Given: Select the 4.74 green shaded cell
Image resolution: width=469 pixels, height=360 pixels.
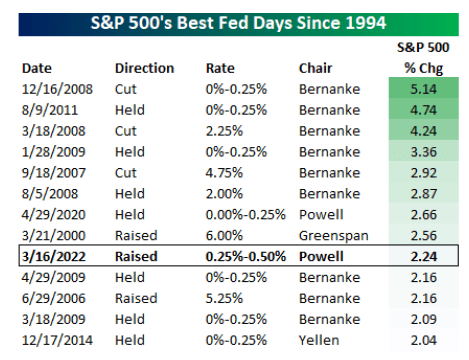Looking at the screenshot, I should pyautogui.click(x=424, y=109).
